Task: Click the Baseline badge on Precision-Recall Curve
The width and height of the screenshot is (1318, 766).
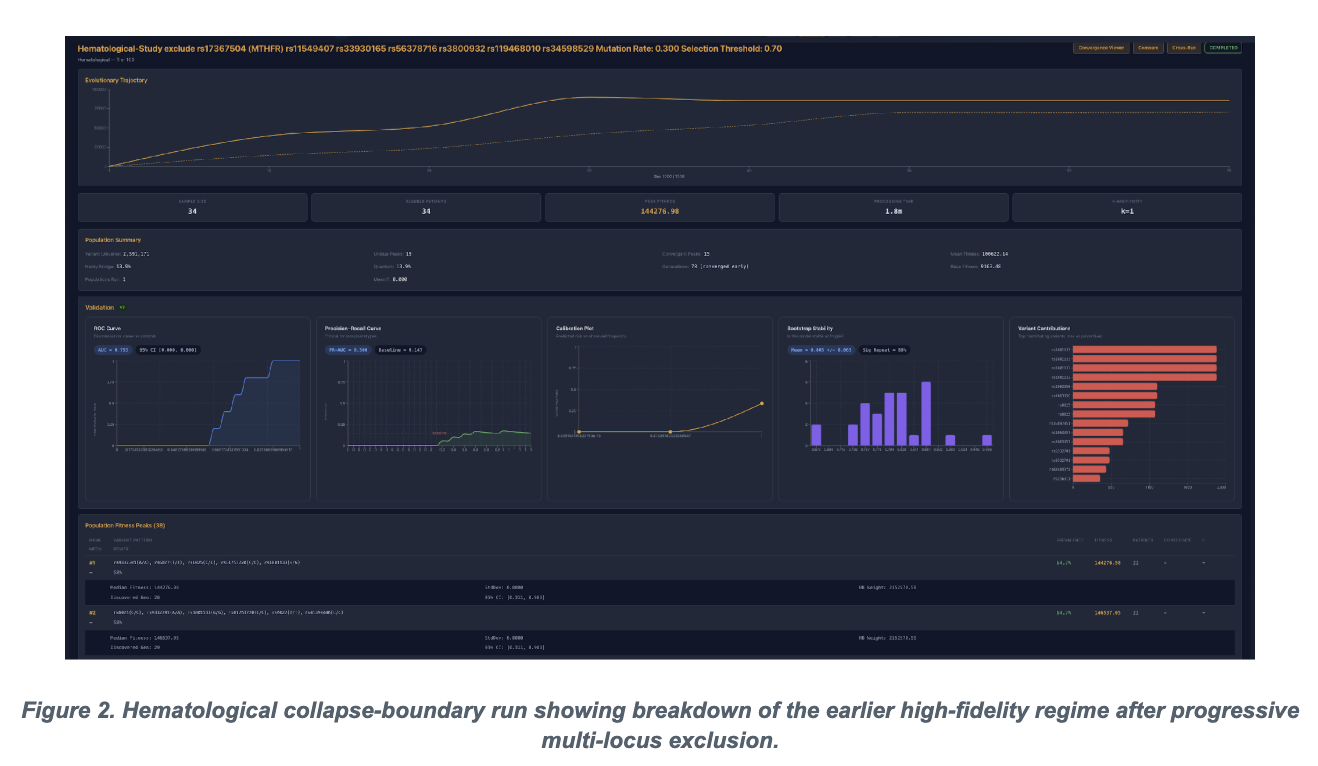Action: 402,350
